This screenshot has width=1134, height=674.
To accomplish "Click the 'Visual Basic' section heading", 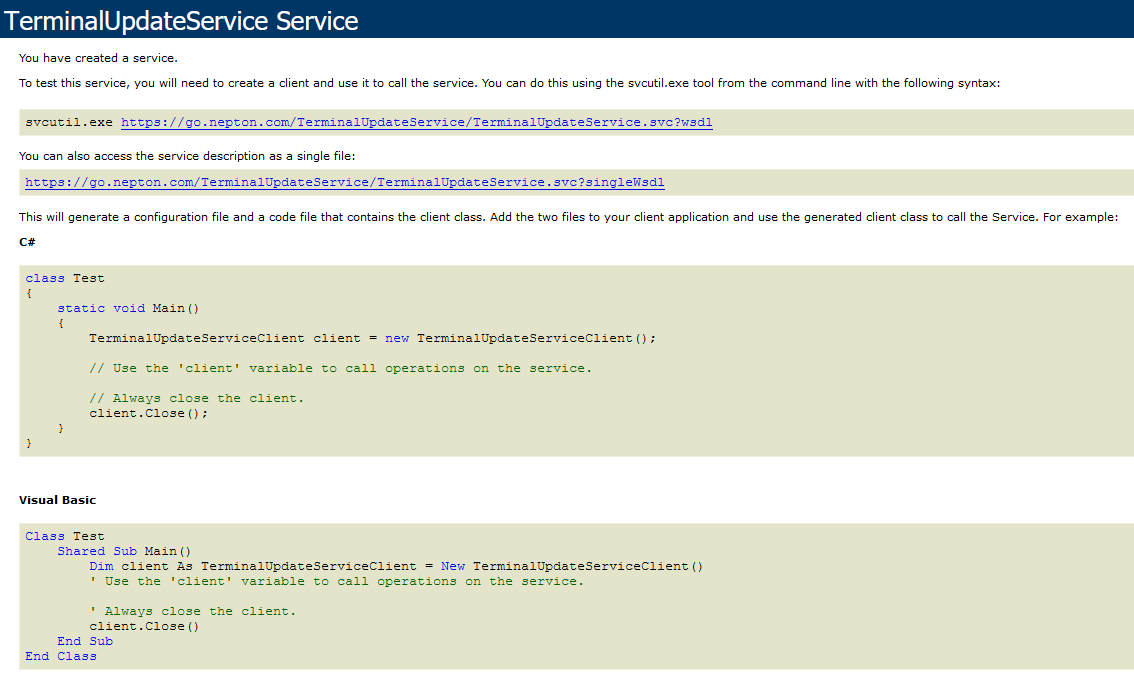I will tap(57, 500).
